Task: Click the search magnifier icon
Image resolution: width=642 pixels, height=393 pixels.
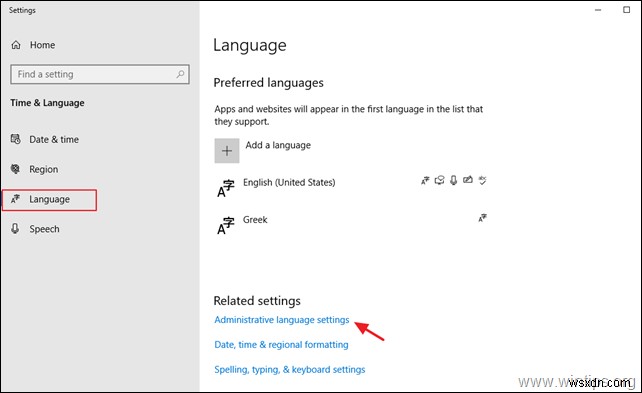Action: click(x=180, y=74)
